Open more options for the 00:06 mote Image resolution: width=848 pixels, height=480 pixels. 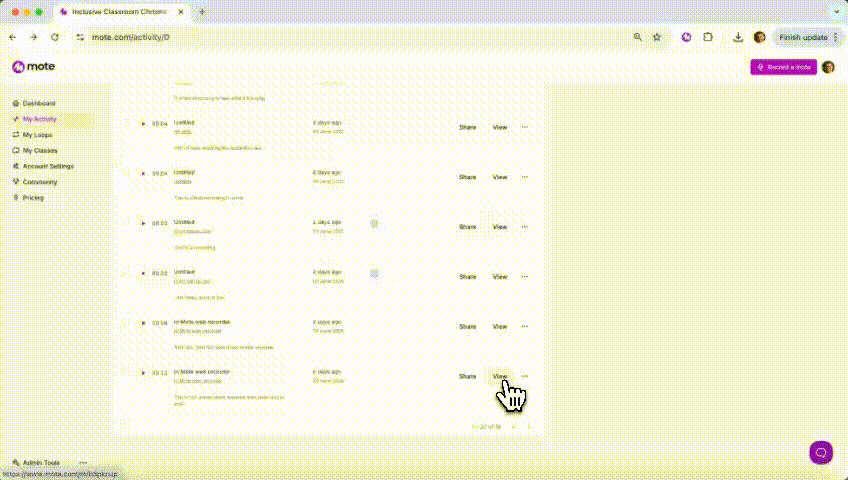[525, 326]
